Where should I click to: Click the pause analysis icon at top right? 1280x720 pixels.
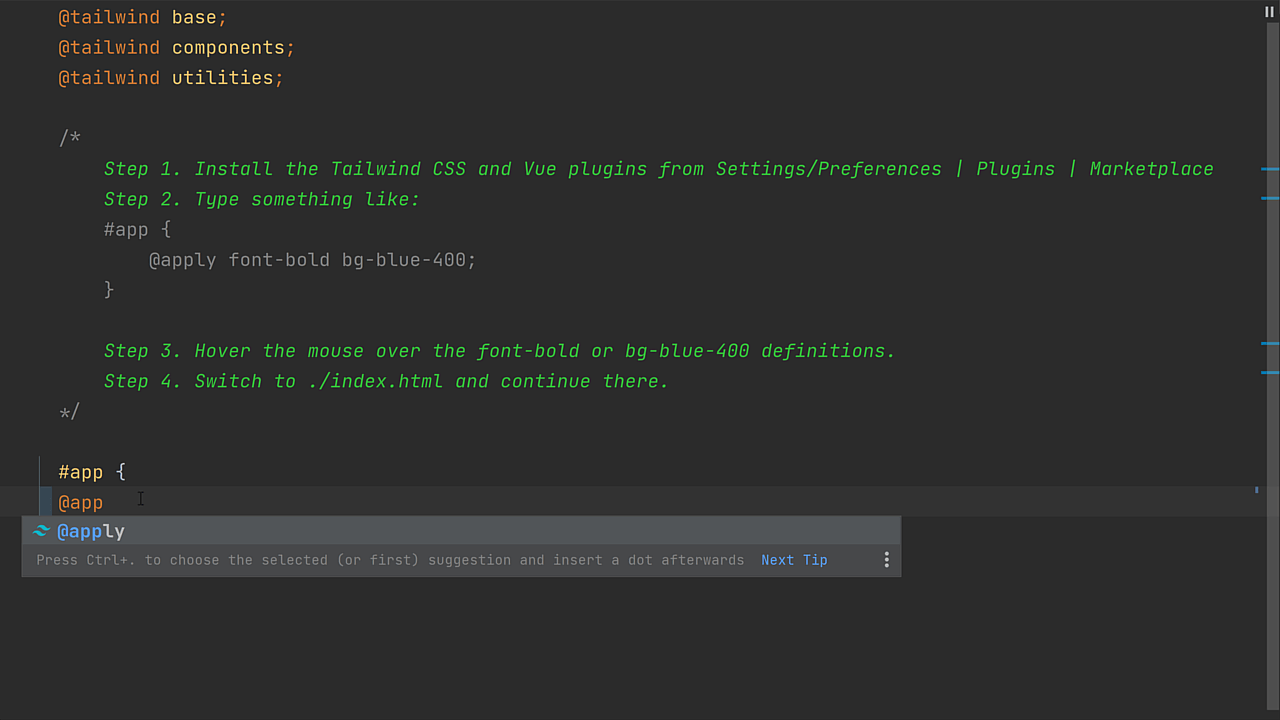tap(1268, 12)
